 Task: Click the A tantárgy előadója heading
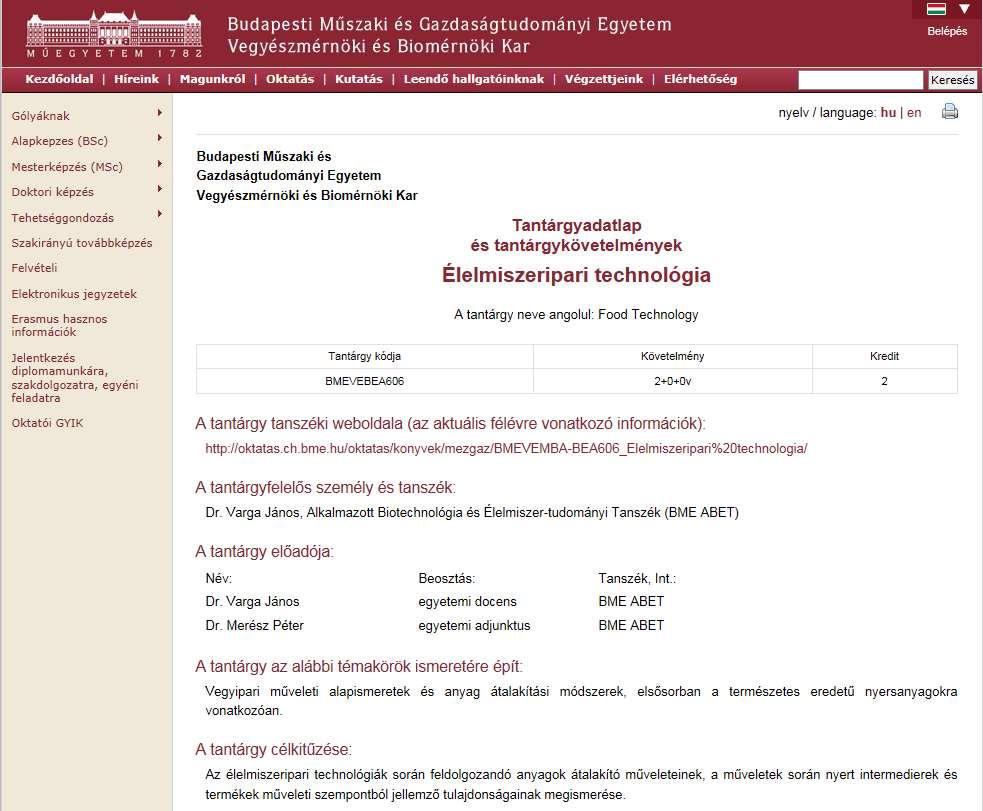click(x=264, y=552)
